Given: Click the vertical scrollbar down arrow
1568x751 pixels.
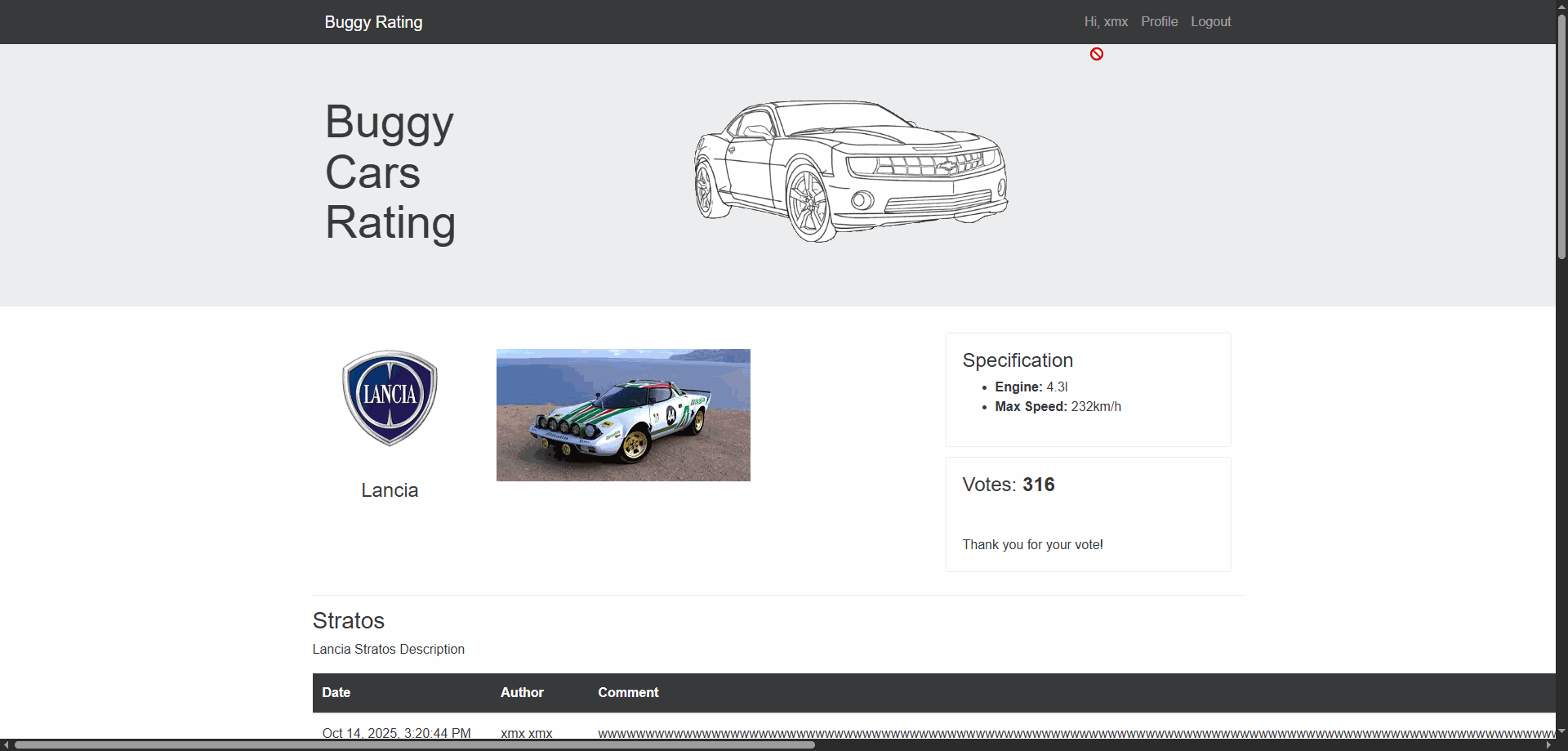Looking at the screenshot, I should click(1561, 731).
